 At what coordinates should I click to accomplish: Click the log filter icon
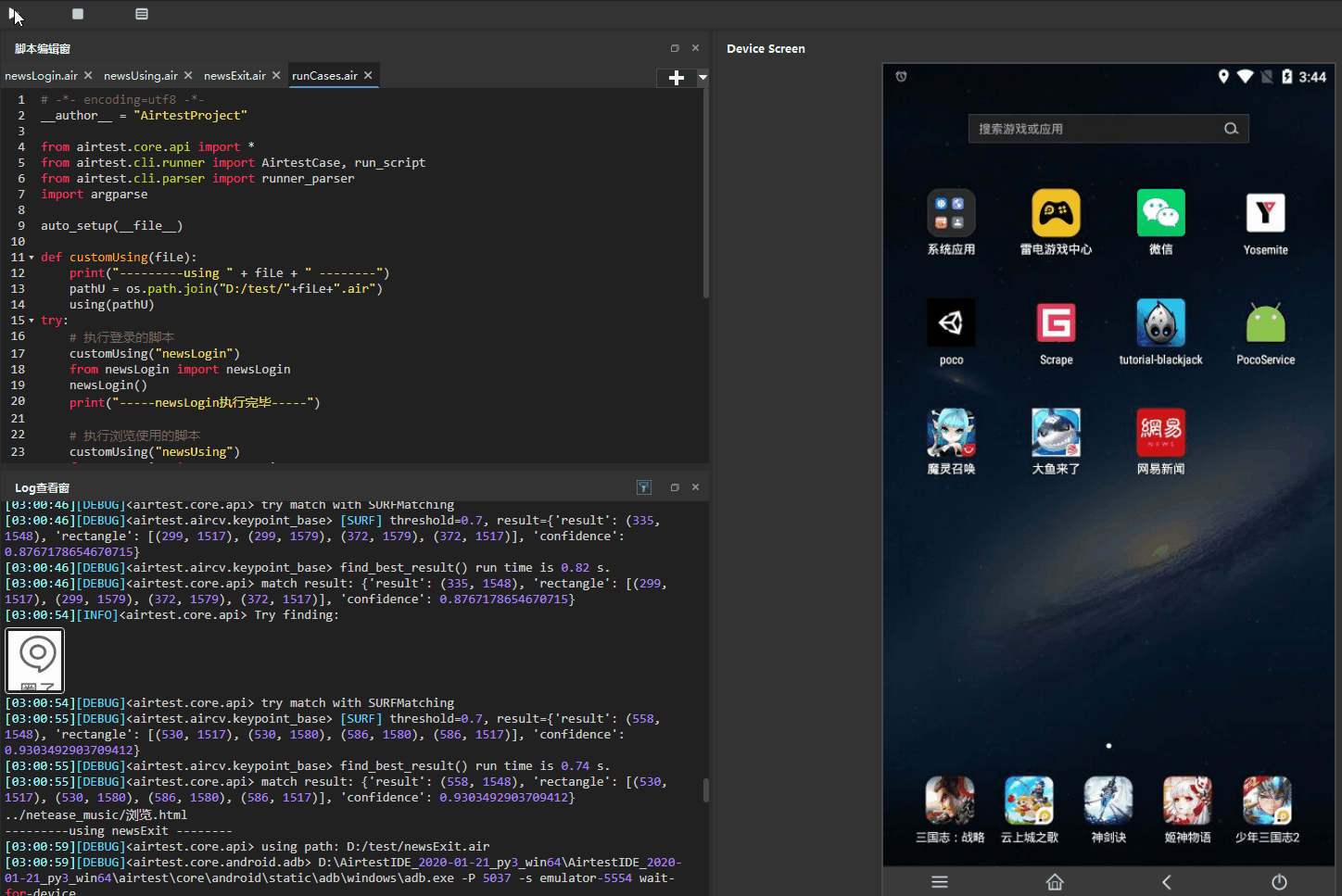644,487
